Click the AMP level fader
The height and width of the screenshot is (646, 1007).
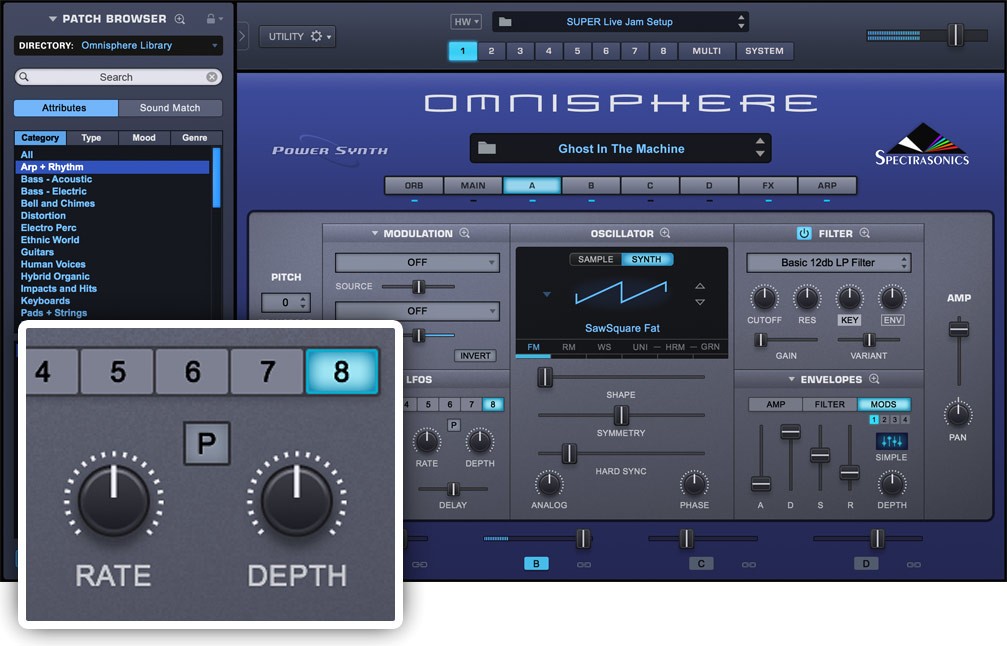[x=959, y=329]
